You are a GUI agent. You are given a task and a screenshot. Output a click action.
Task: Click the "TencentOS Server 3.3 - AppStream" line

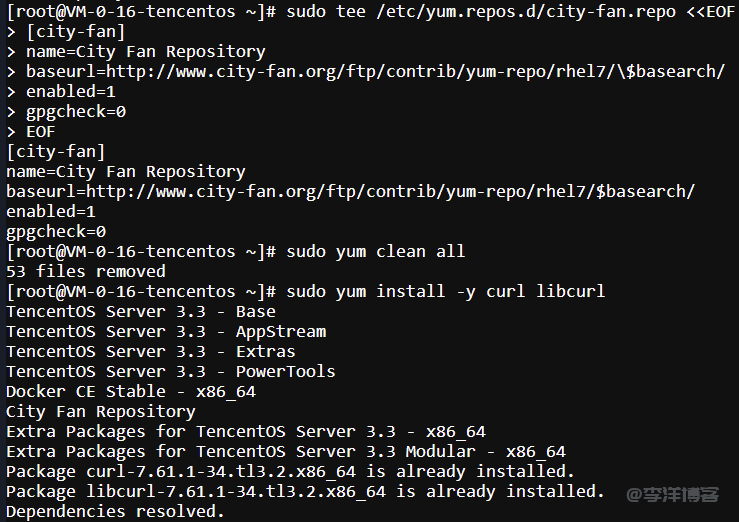point(166,331)
